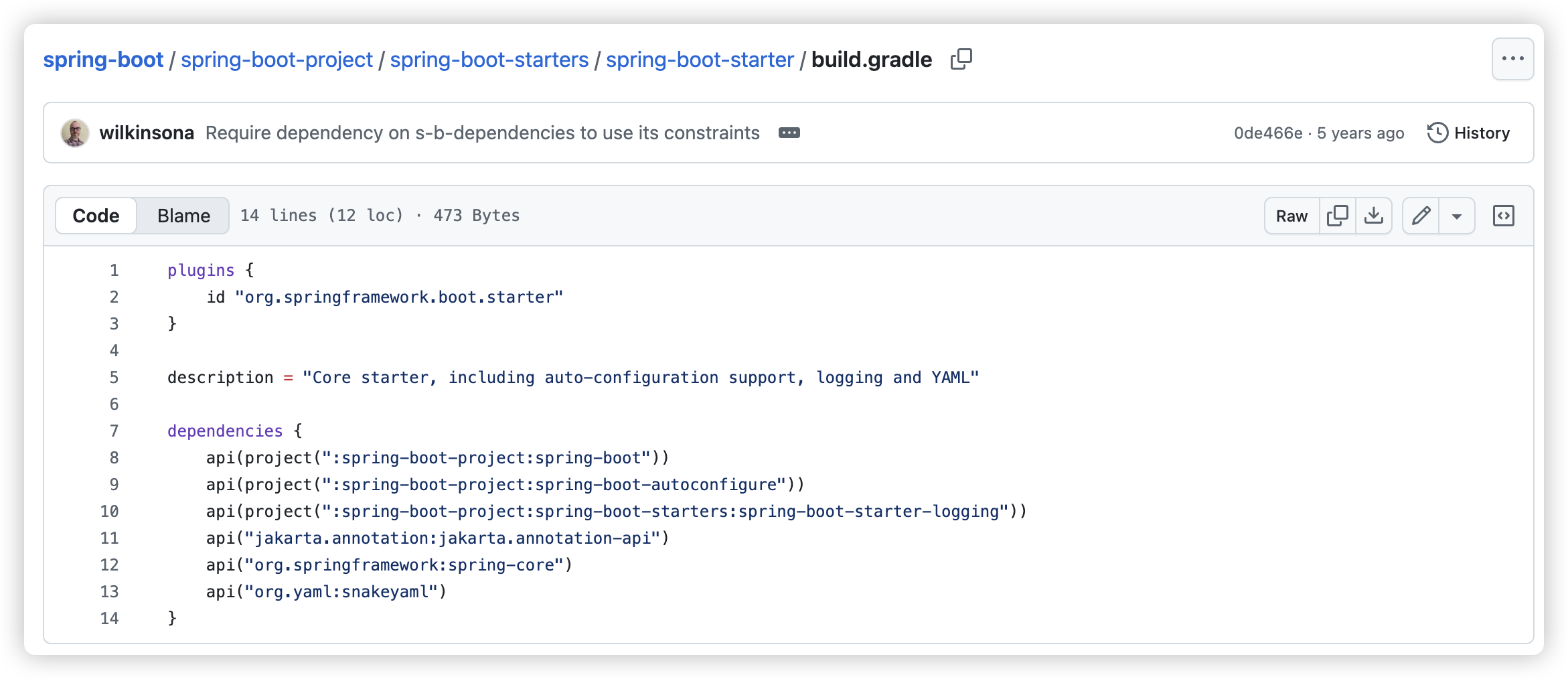Click the "org.springframework.boot.starter" string

399,297
